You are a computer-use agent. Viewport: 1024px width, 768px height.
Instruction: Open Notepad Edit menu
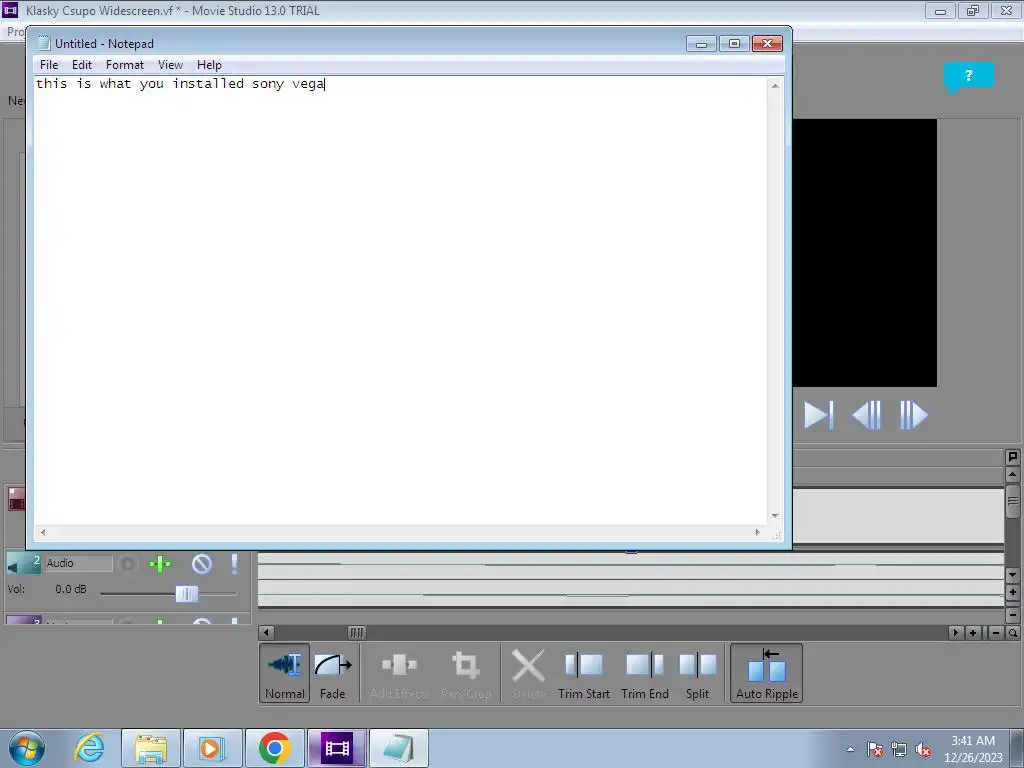(x=82, y=65)
